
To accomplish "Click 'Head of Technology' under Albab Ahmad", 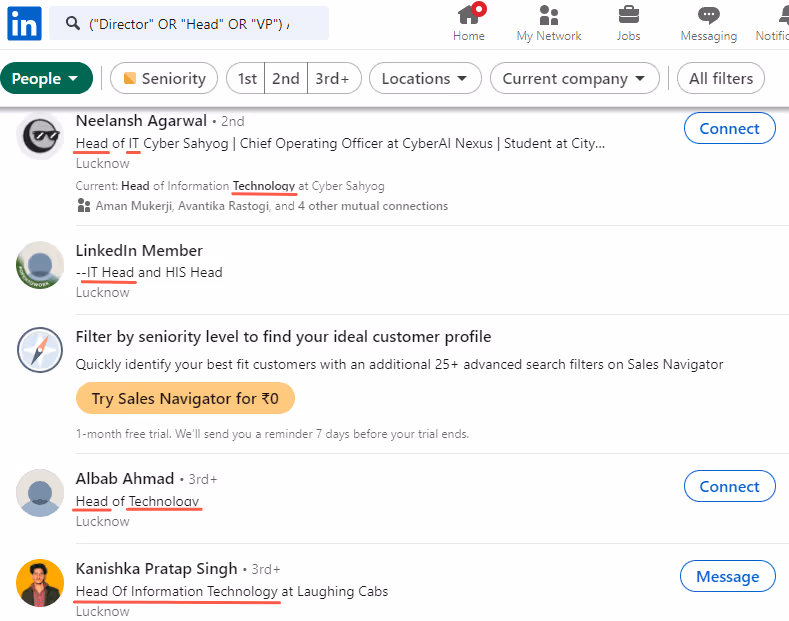I will [137, 501].
